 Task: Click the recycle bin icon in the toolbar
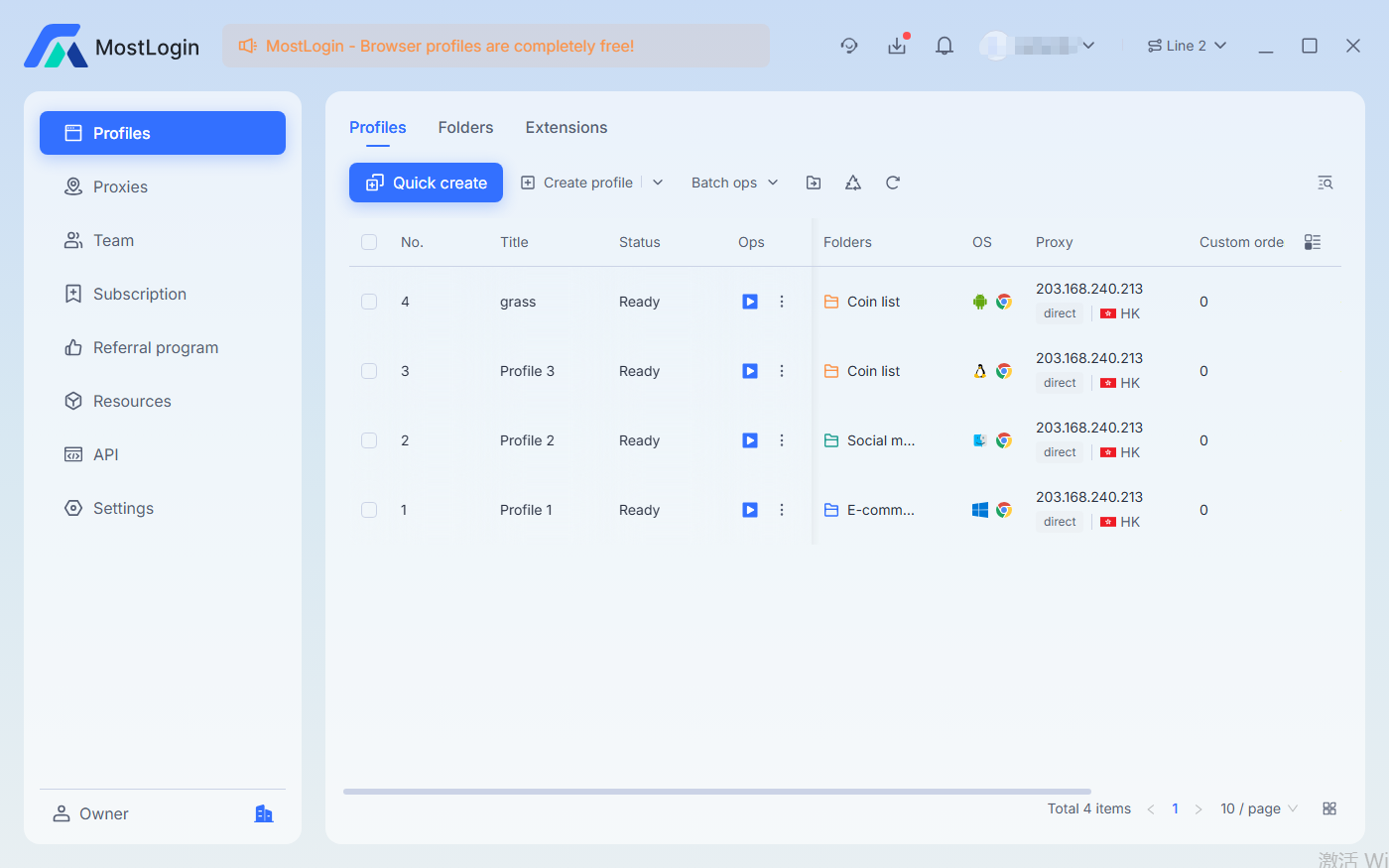[852, 183]
